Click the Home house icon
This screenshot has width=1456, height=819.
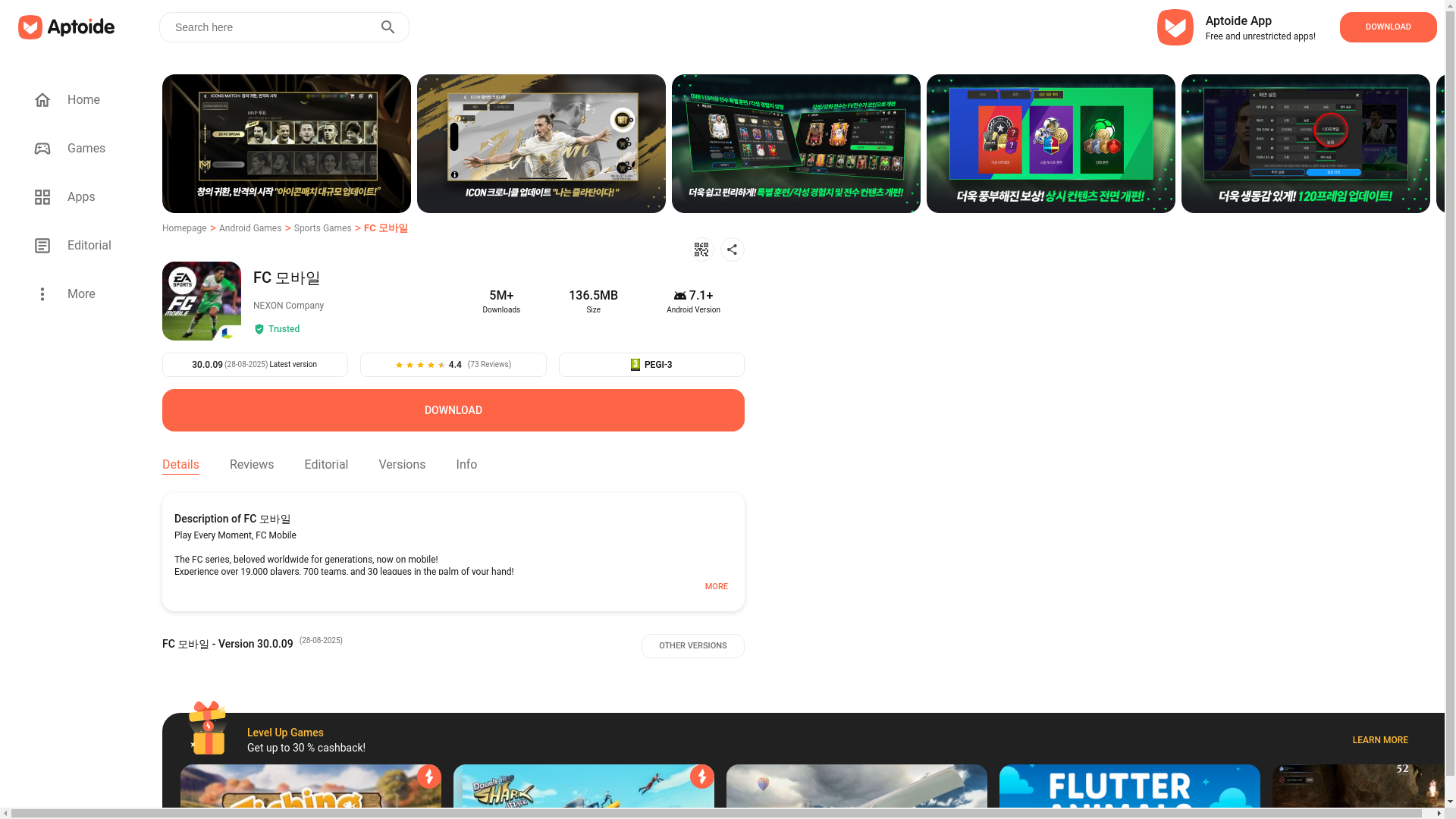(42, 100)
